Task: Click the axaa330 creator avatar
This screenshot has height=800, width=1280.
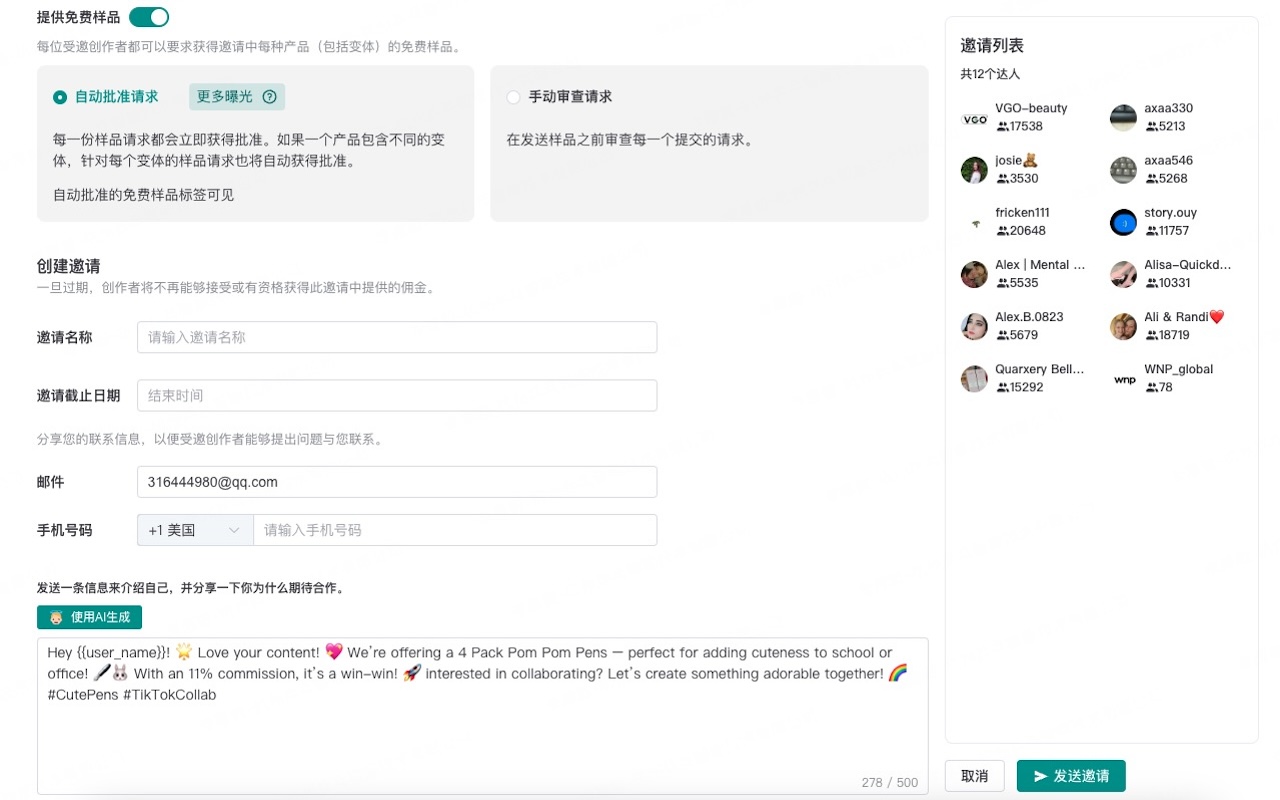Action: pyautogui.click(x=1122, y=117)
